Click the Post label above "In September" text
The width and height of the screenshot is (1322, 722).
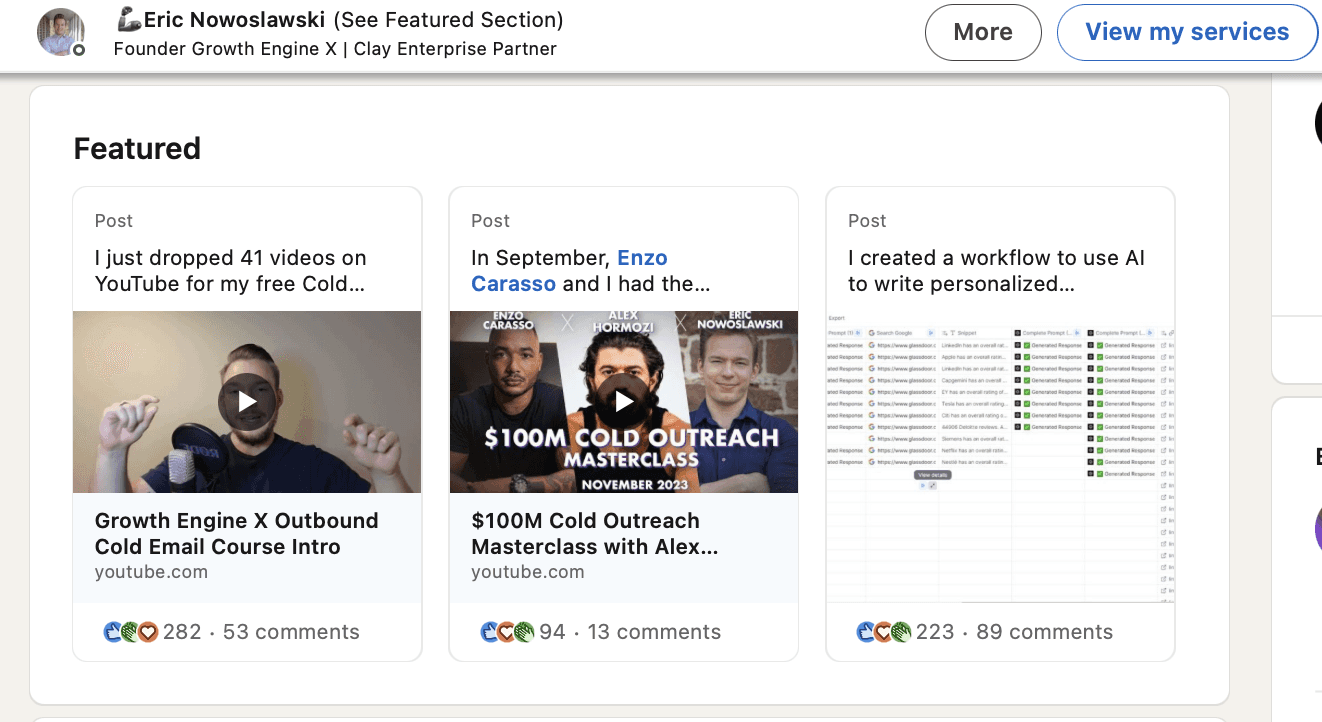490,221
